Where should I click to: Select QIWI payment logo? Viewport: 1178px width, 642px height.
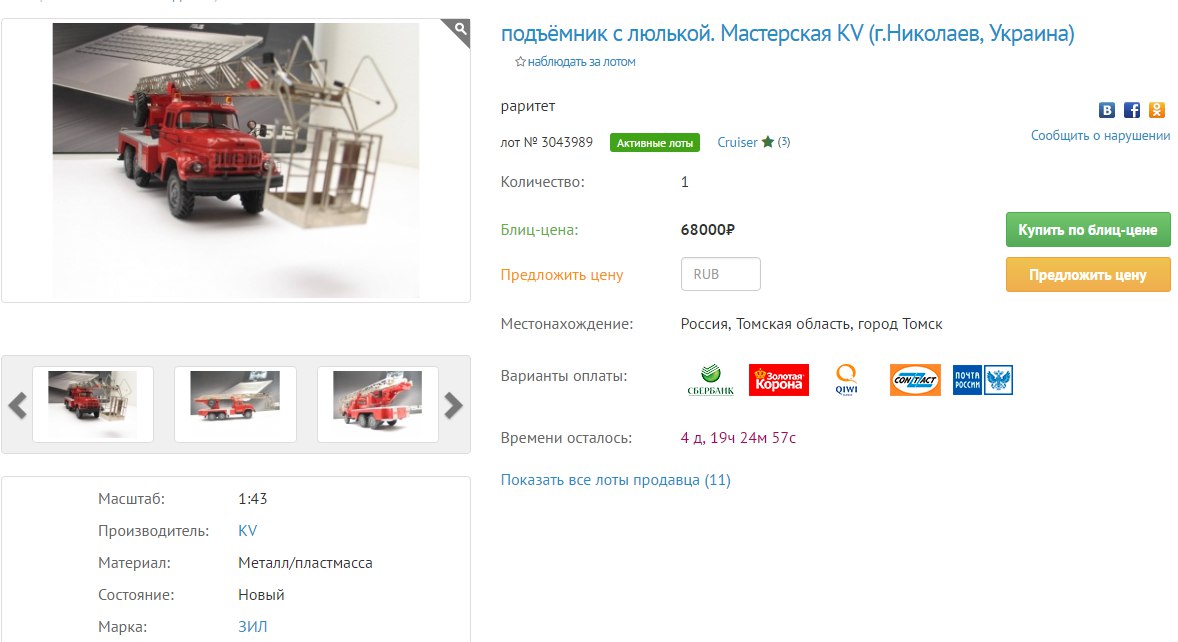pos(847,380)
